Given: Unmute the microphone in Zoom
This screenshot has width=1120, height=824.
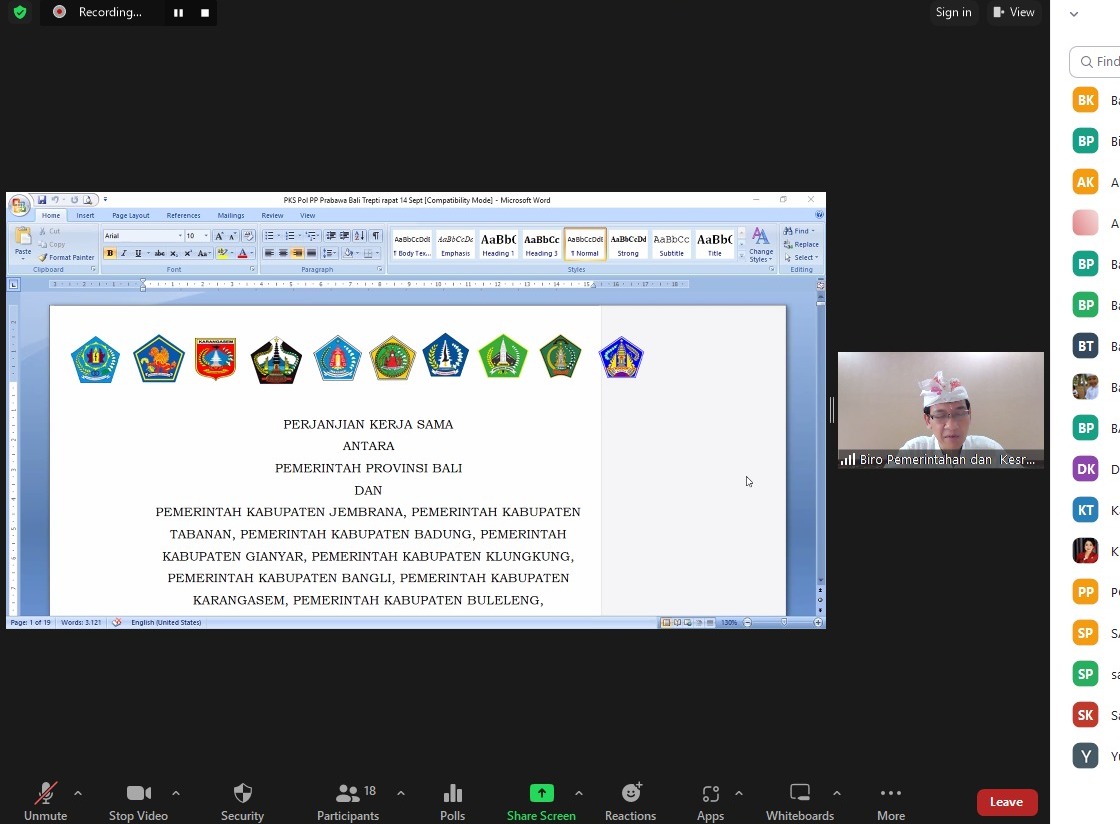Looking at the screenshot, I should (x=46, y=801).
